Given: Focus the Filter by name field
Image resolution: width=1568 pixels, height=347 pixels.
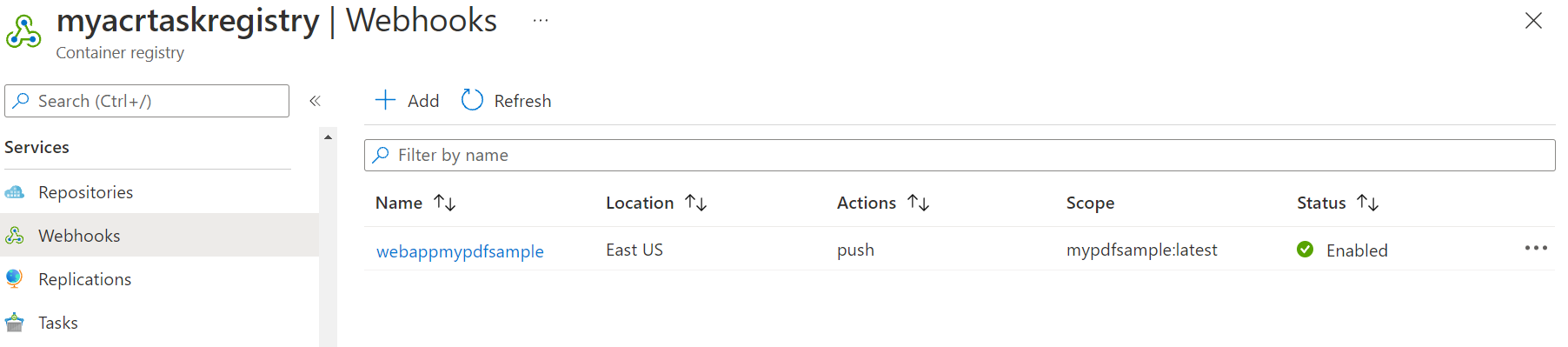Looking at the screenshot, I should [960, 155].
